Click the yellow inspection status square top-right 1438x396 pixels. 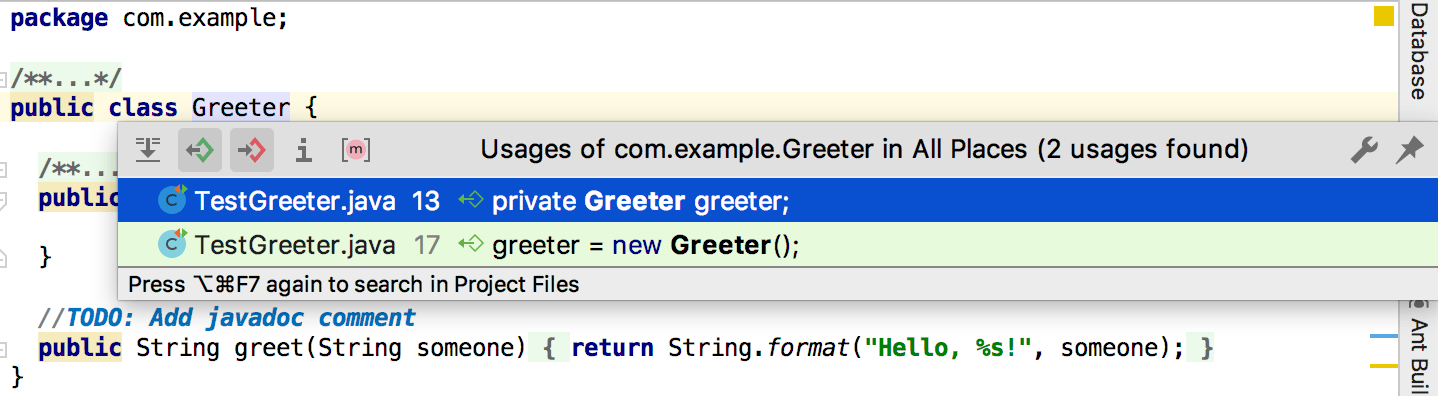click(x=1383, y=16)
